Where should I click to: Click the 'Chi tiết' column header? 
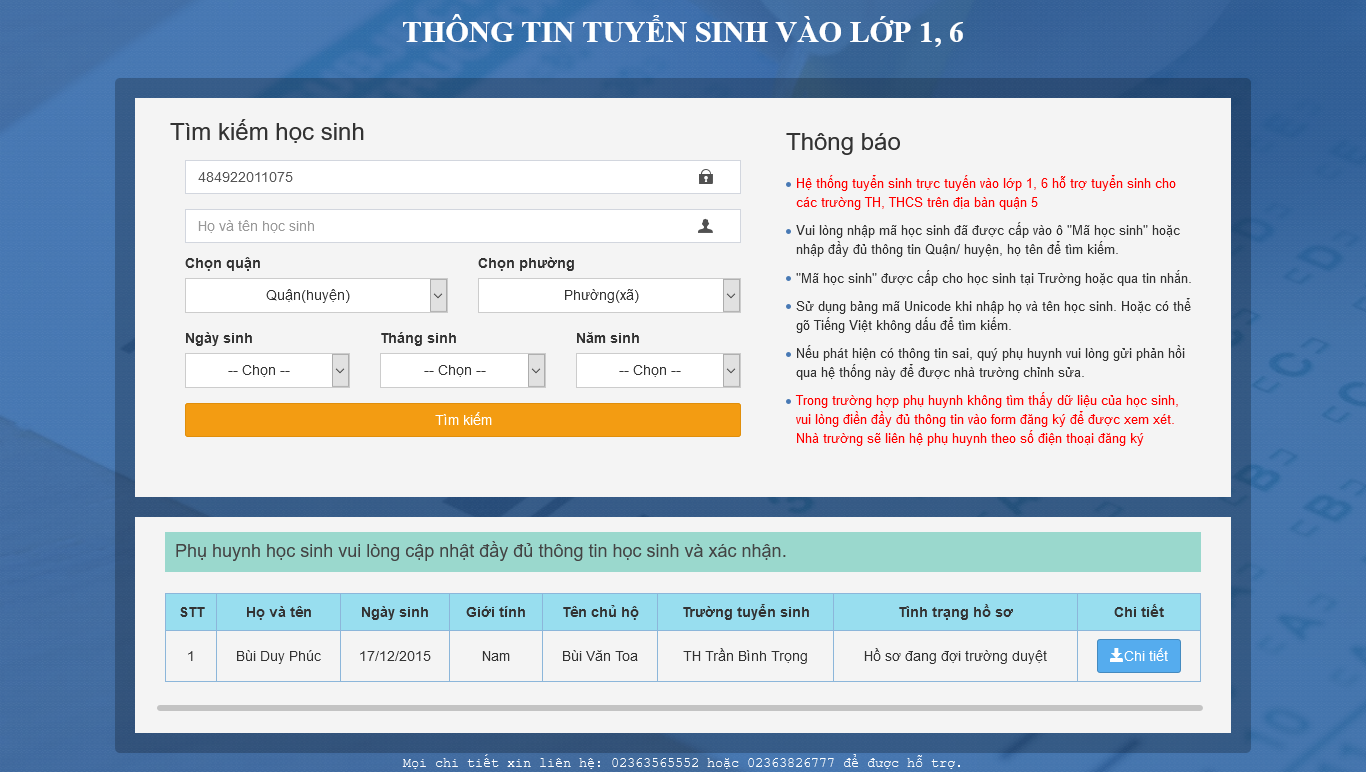coord(1139,612)
